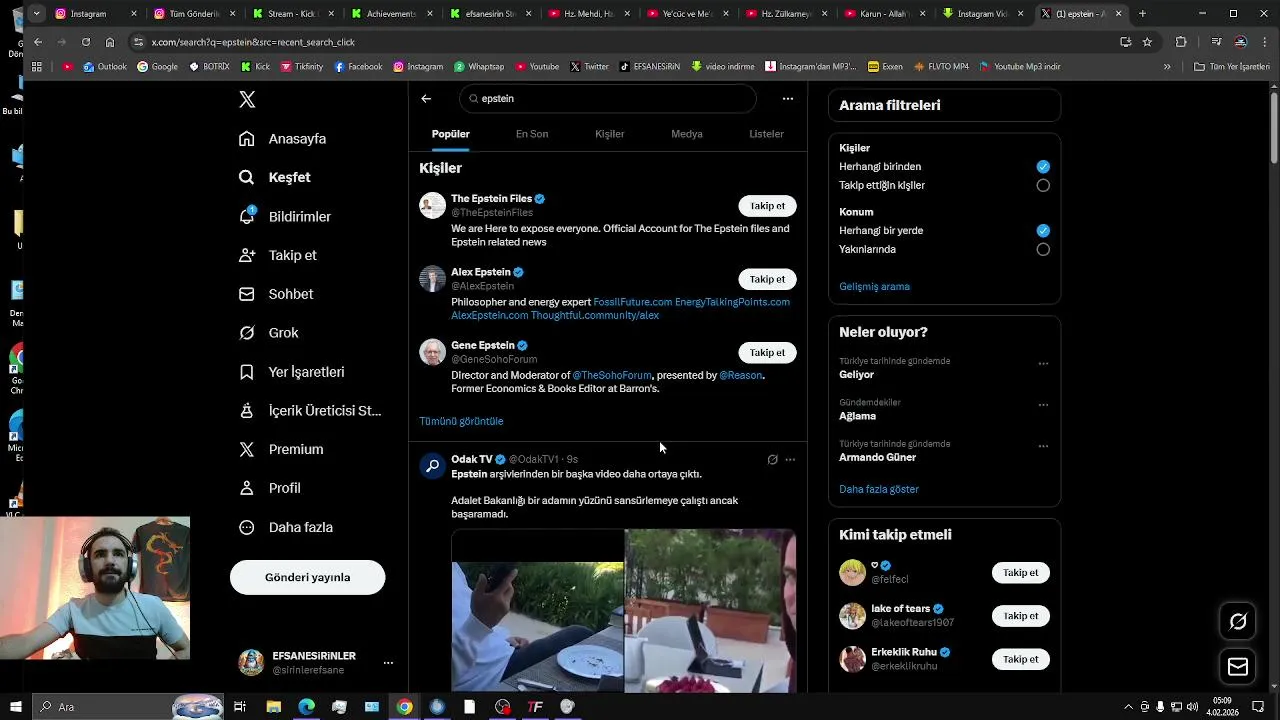Open Bildirimler notifications
This screenshot has height=720, width=1280.
coord(285,216)
